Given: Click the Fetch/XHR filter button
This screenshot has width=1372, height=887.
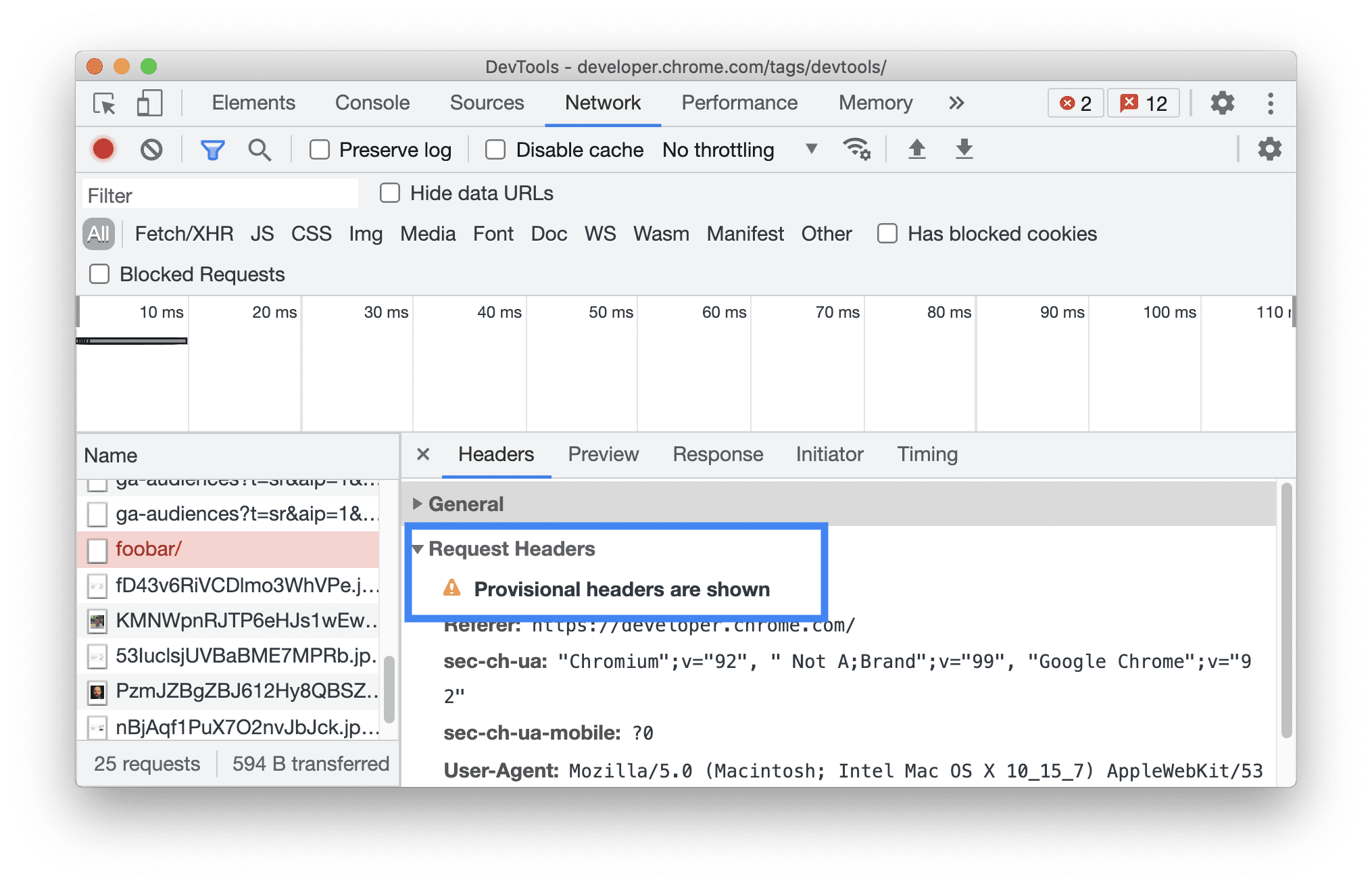Looking at the screenshot, I should (182, 234).
